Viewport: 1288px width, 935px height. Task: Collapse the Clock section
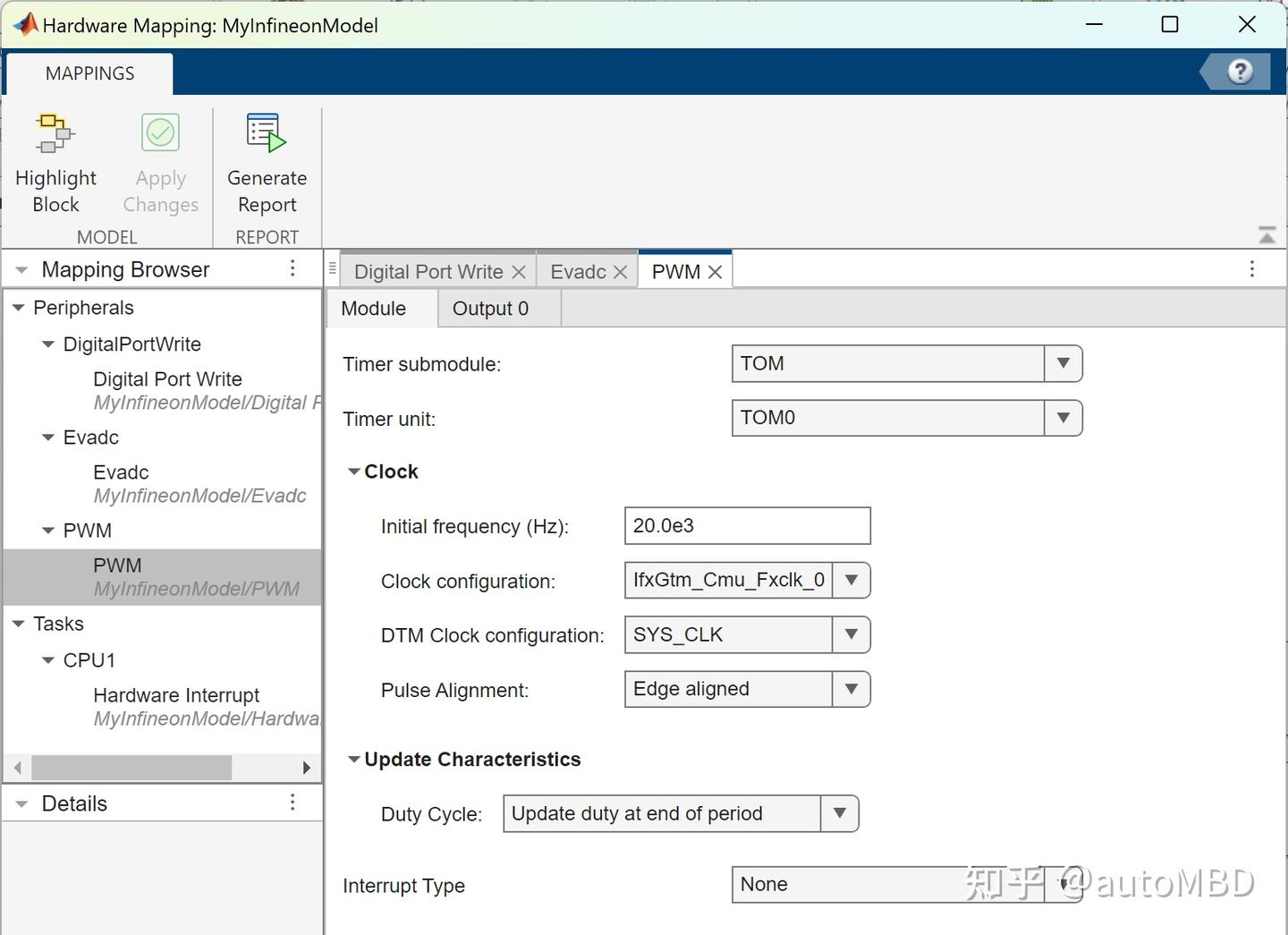pos(354,472)
